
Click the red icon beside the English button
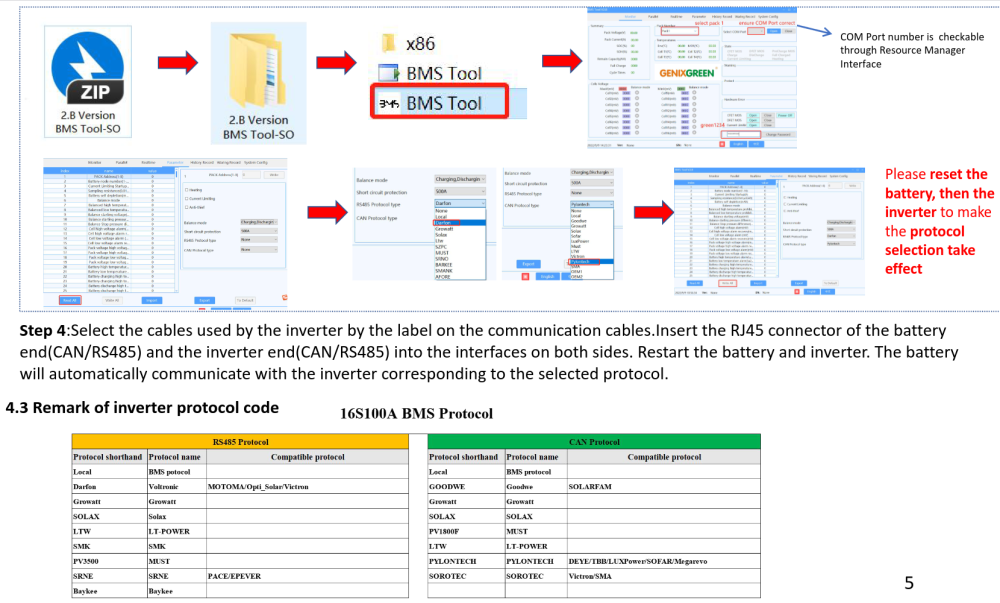point(722,145)
